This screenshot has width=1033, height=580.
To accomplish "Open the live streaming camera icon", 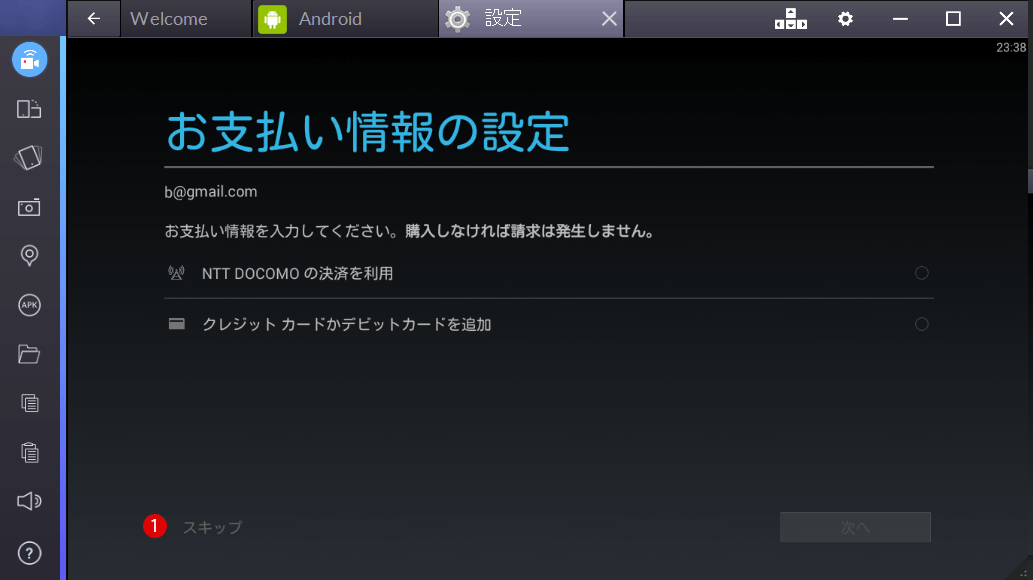I will click(30, 59).
